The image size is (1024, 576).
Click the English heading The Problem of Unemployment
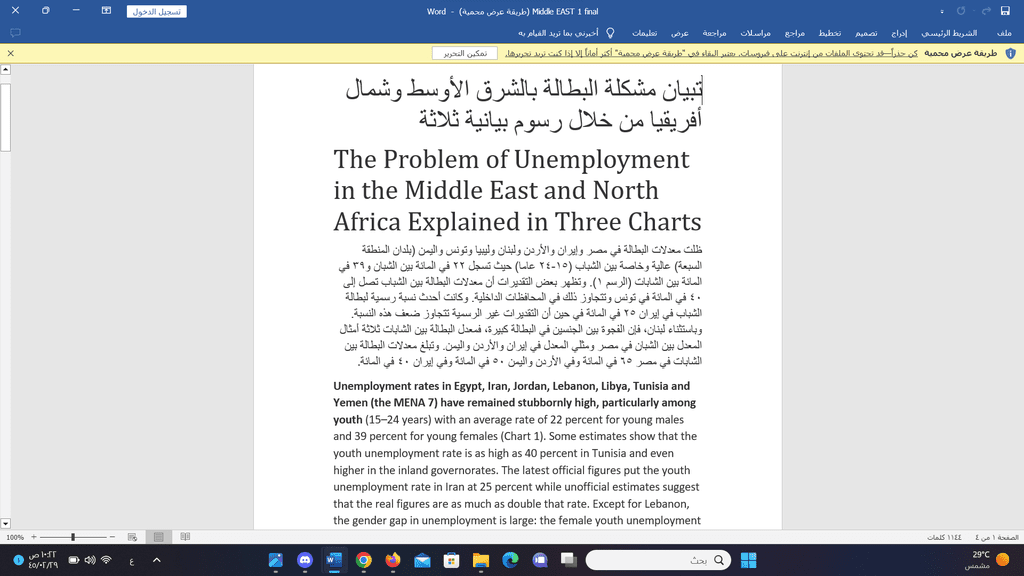[x=517, y=190]
